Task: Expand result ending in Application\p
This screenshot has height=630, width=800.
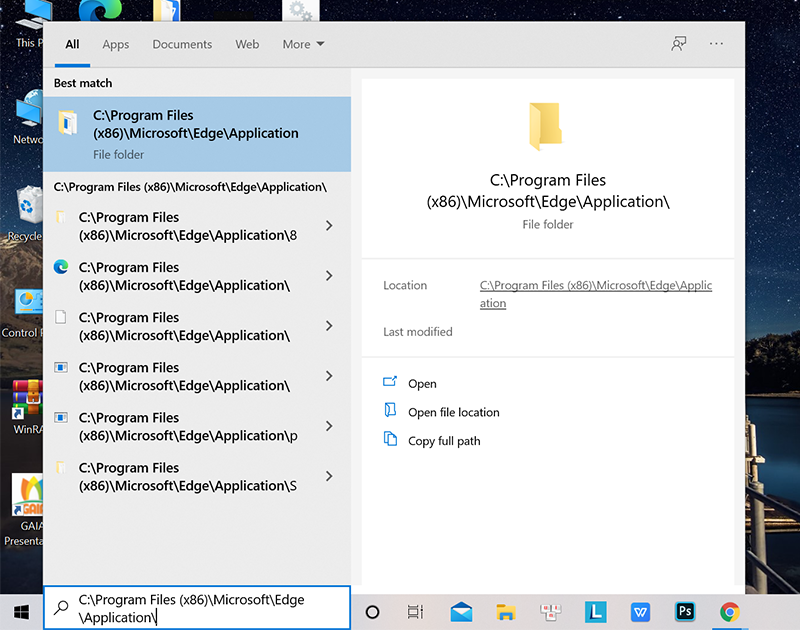Action: (x=329, y=426)
